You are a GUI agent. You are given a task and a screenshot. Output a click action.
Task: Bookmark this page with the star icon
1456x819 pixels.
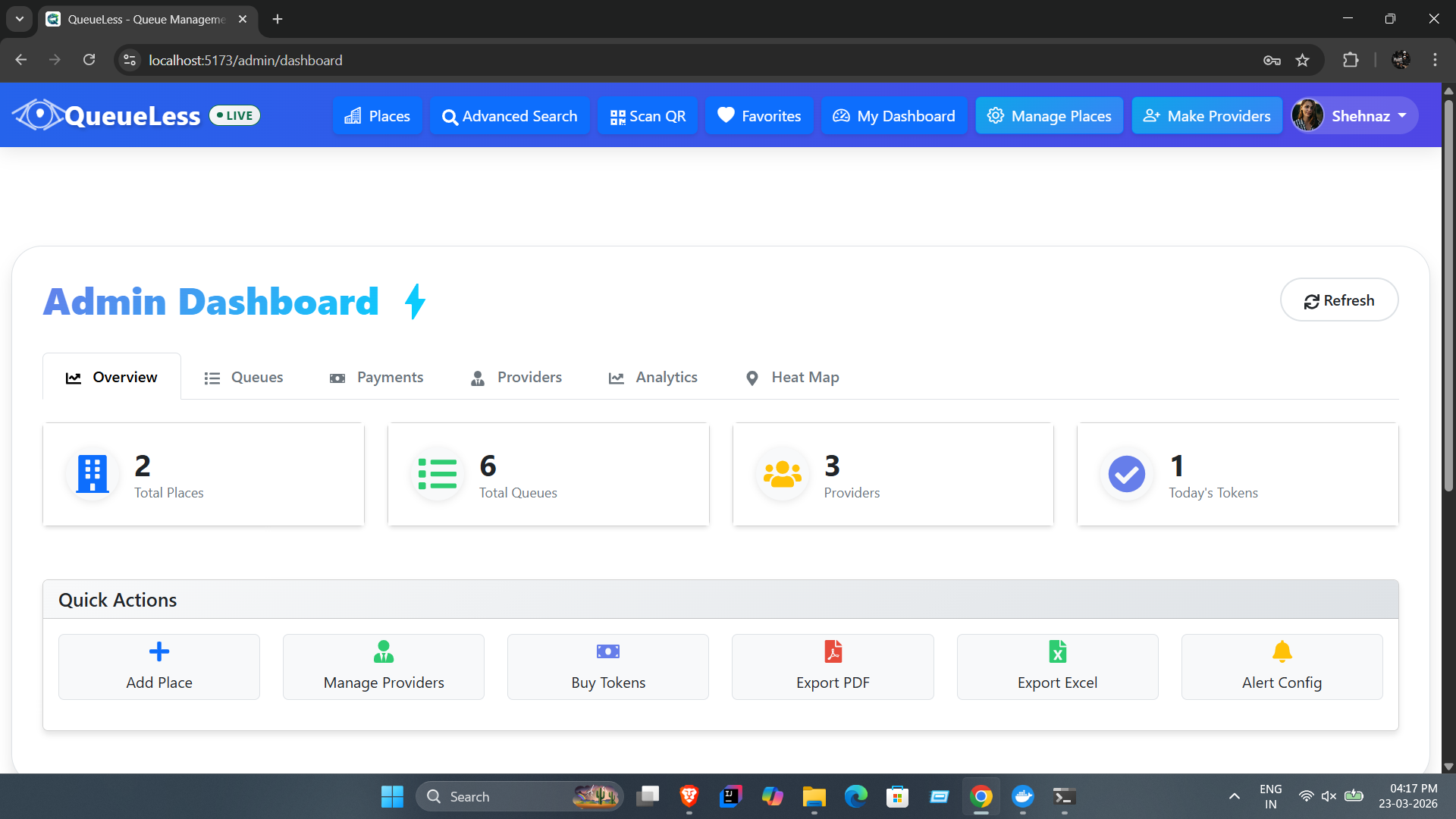tap(1302, 60)
